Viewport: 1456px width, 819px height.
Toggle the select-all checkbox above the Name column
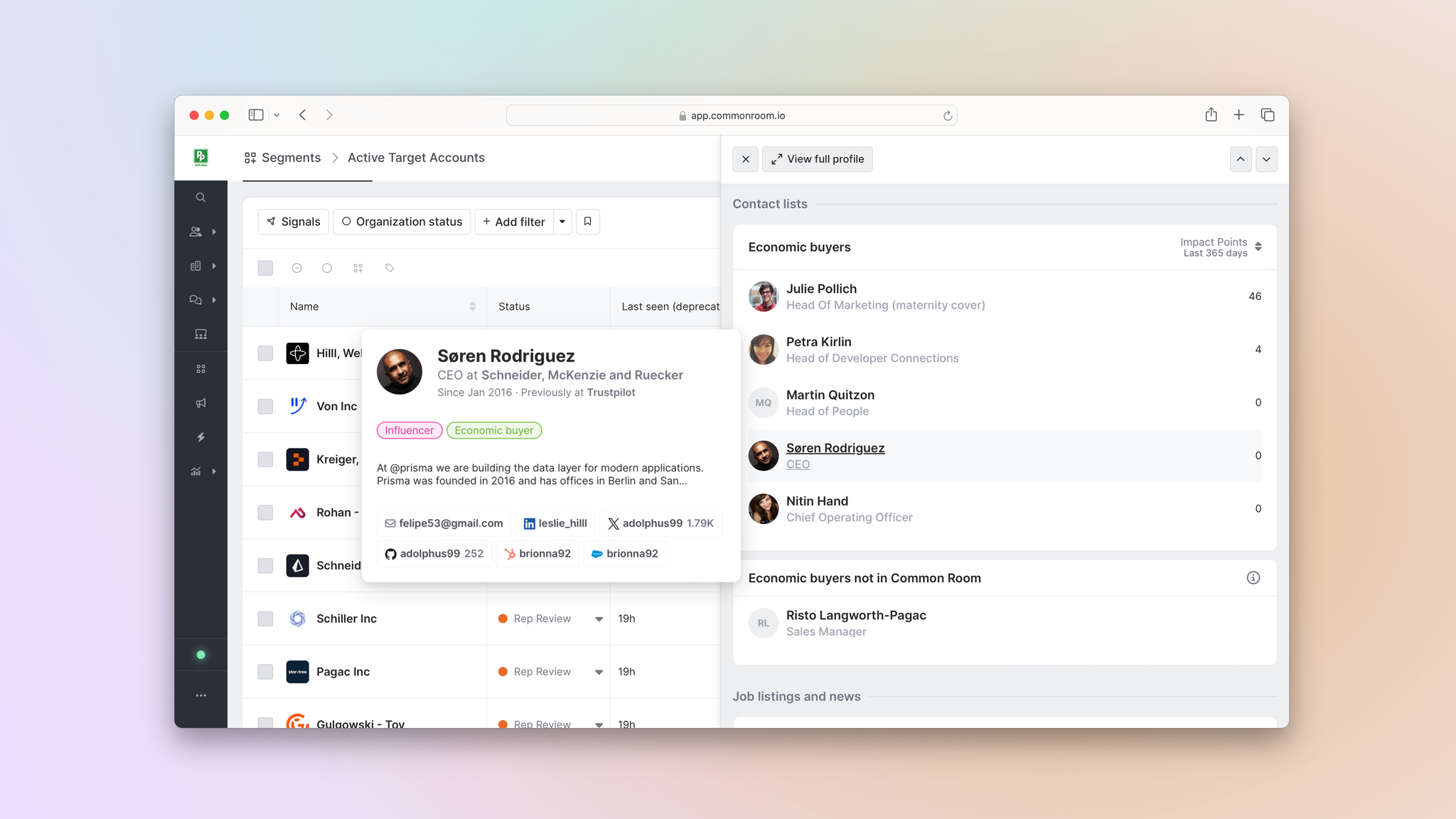pos(265,268)
